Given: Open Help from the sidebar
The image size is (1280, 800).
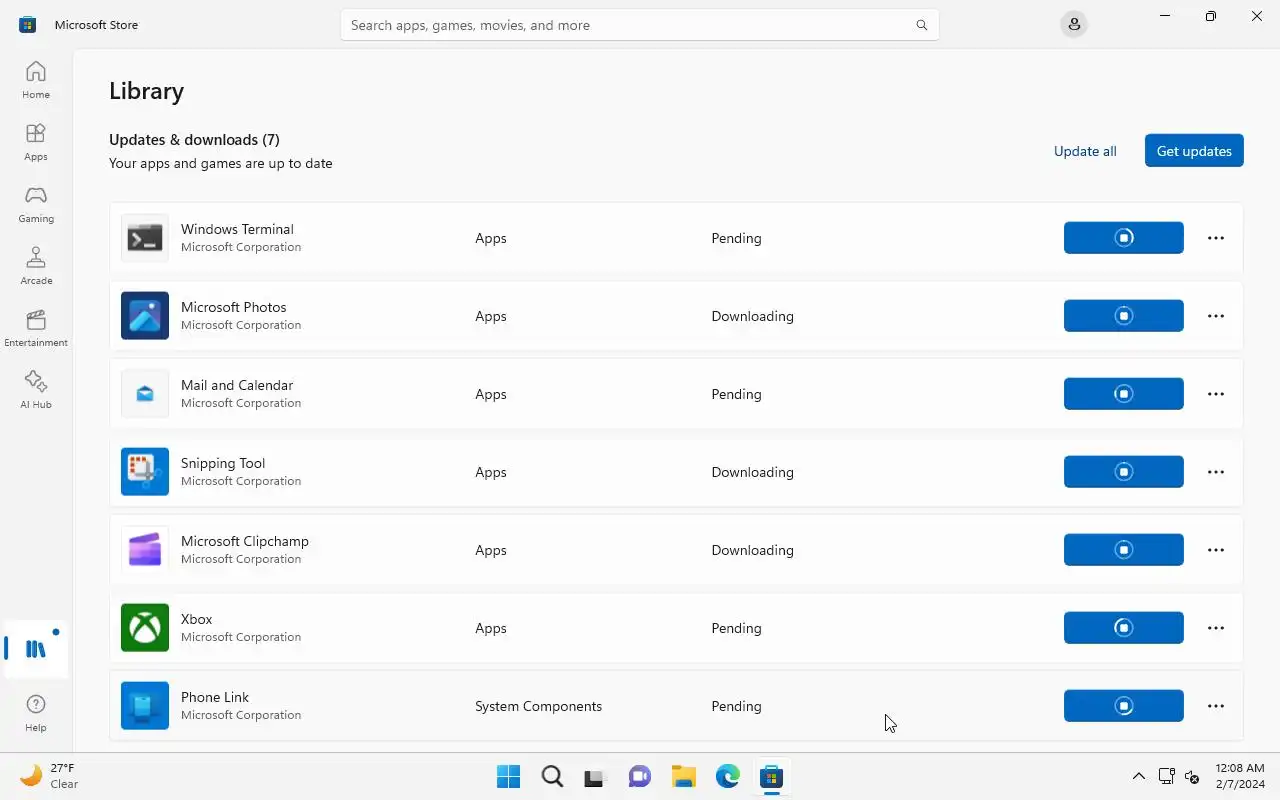Looking at the screenshot, I should point(36,714).
